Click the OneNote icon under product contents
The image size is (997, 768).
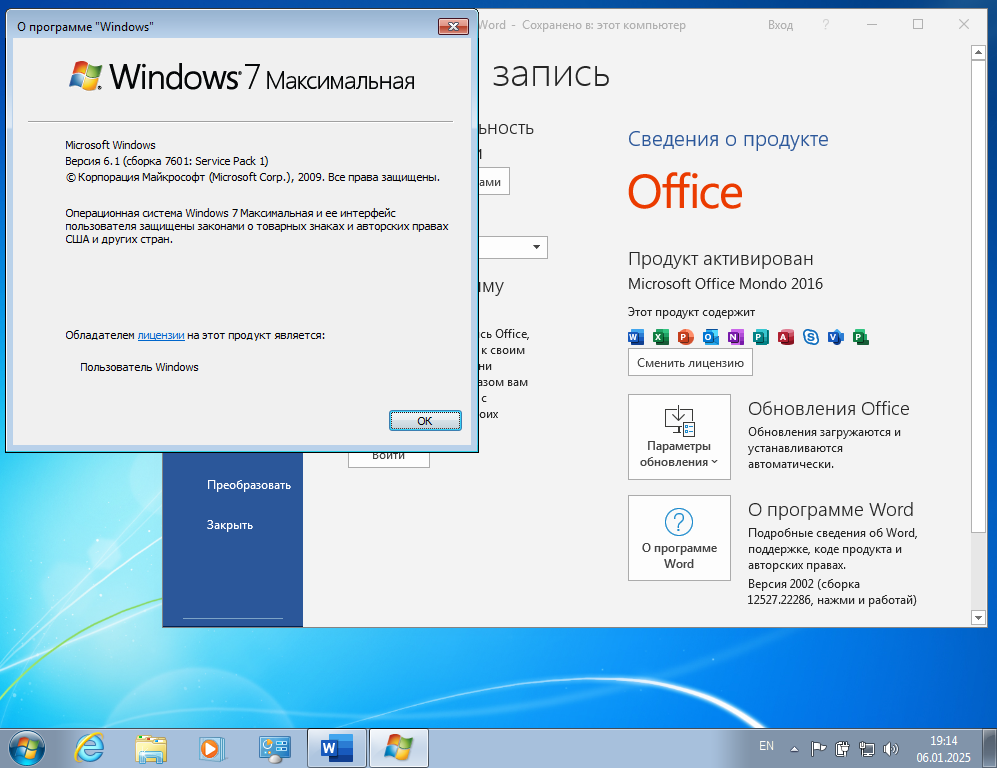[736, 337]
